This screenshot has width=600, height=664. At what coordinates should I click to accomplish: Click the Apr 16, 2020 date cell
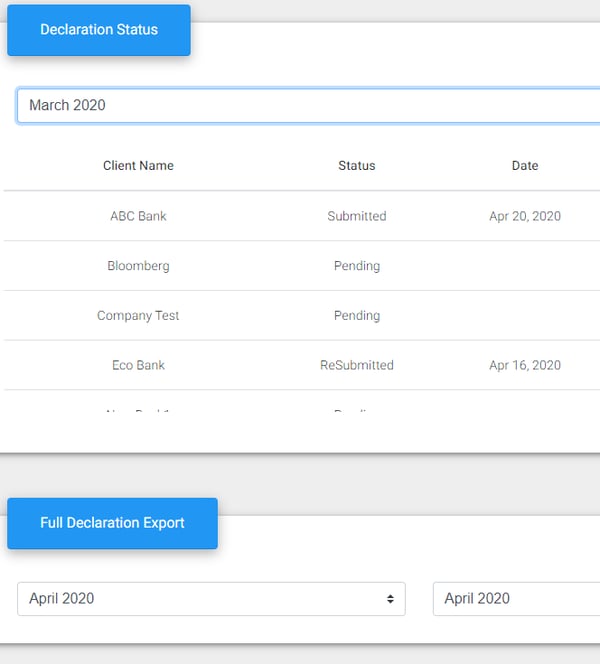pos(525,365)
